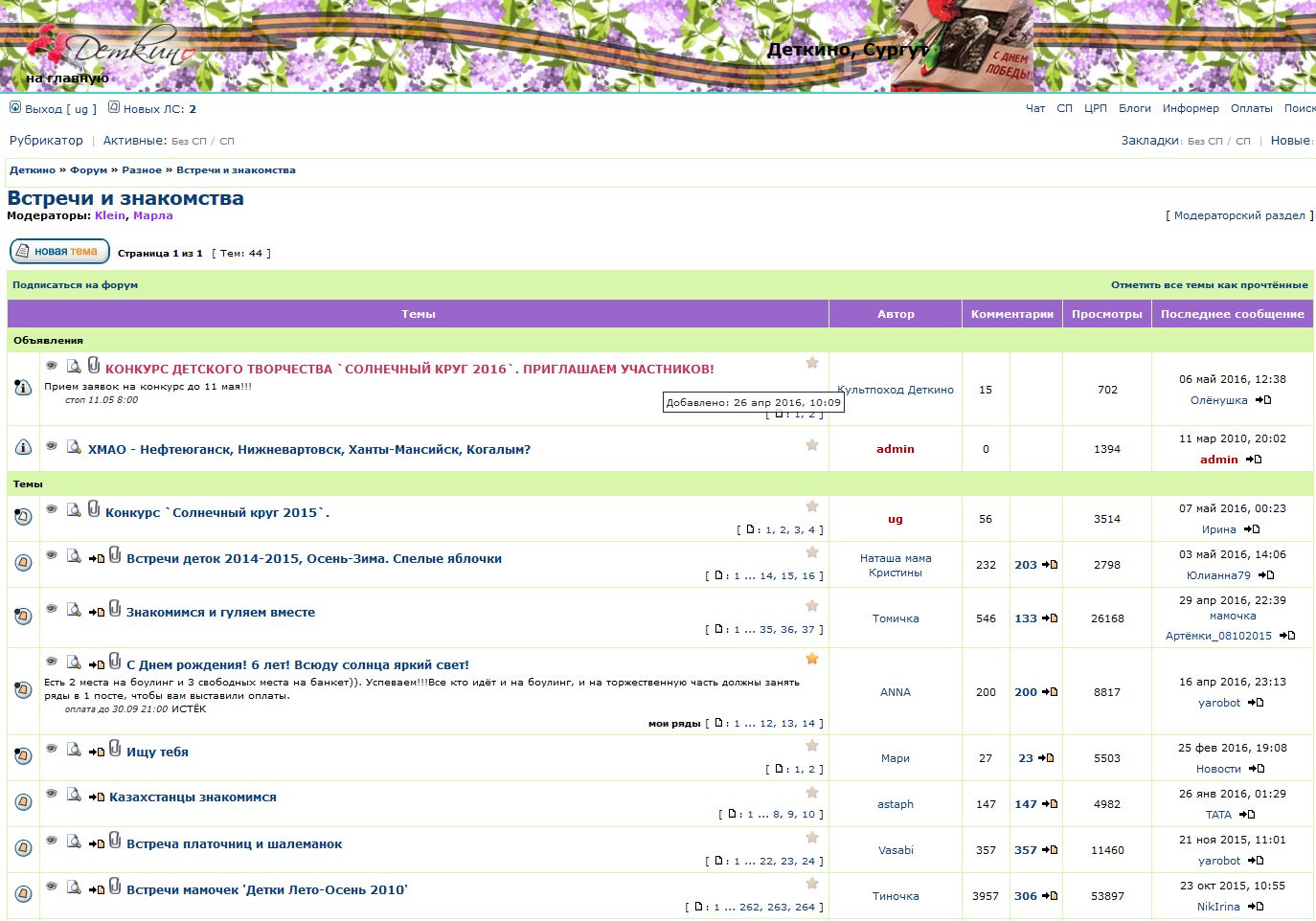Jump to first unread post in 'Встреча платочниц и шалеманок'
The height and width of the screenshot is (921, 1316).
point(97,844)
